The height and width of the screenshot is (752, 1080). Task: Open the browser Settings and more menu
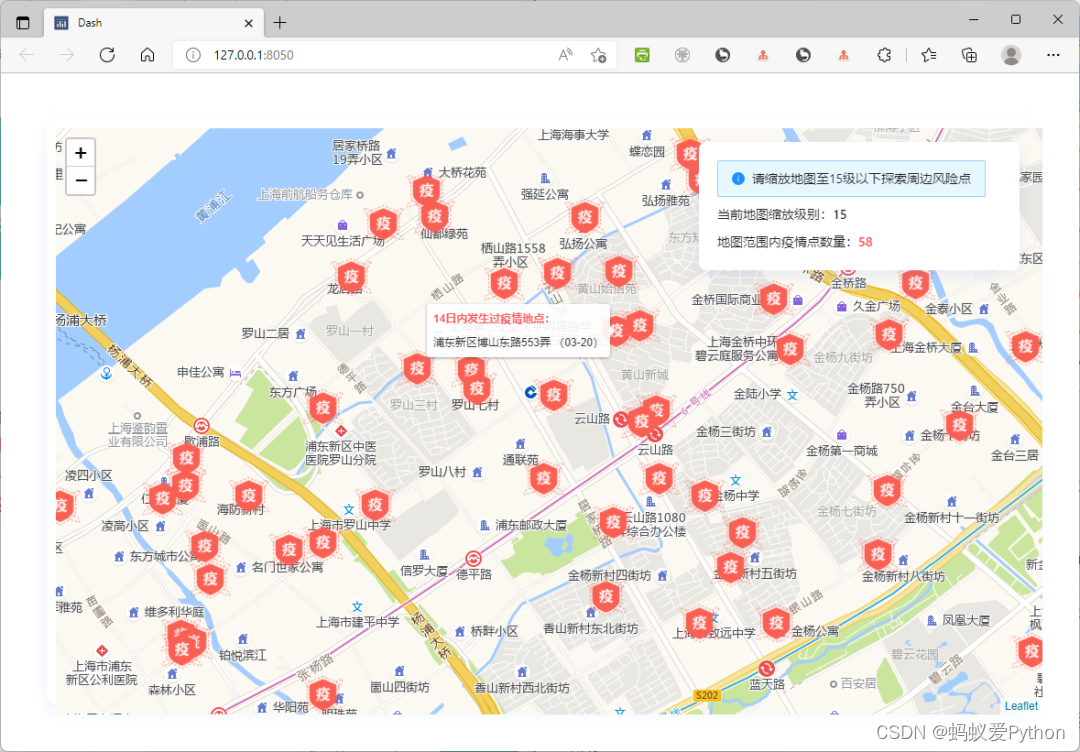tap(1053, 55)
